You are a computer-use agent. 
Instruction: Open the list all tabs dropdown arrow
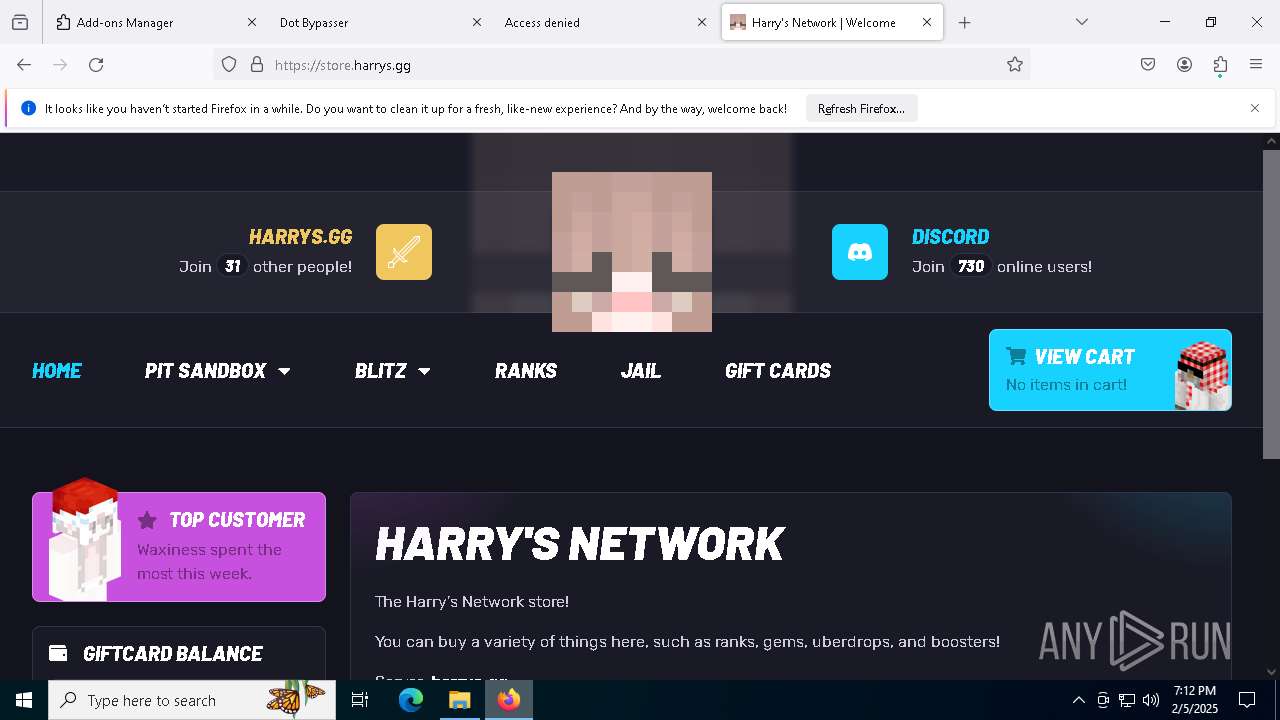[x=1082, y=22]
